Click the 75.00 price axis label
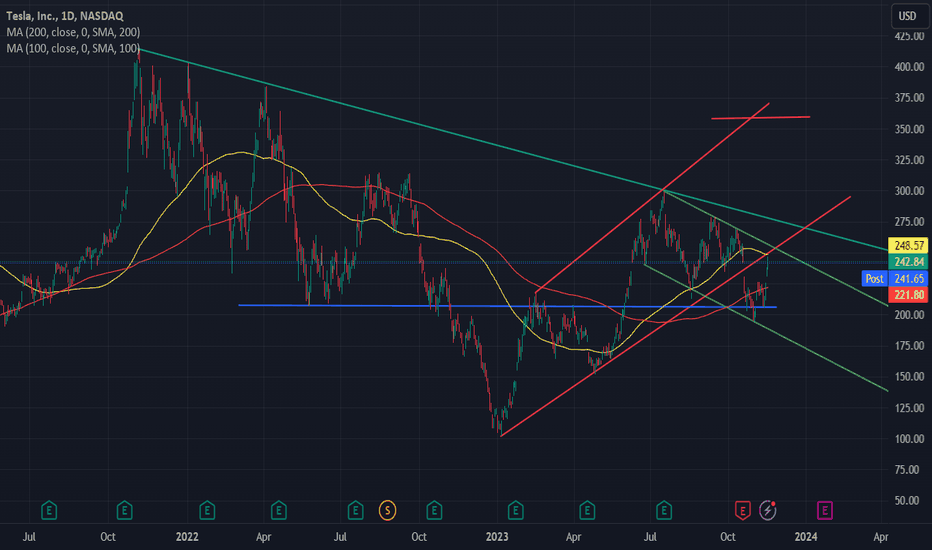The image size is (932, 550). click(x=909, y=470)
